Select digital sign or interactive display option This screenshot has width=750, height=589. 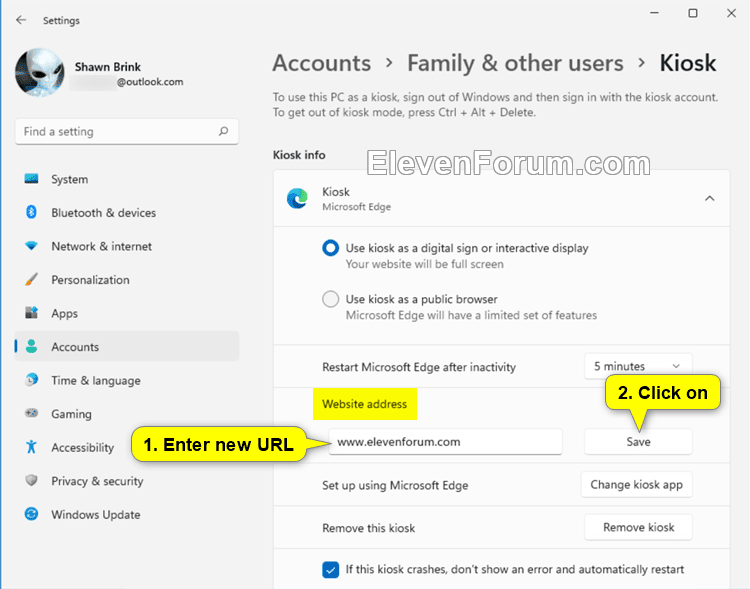(x=331, y=248)
